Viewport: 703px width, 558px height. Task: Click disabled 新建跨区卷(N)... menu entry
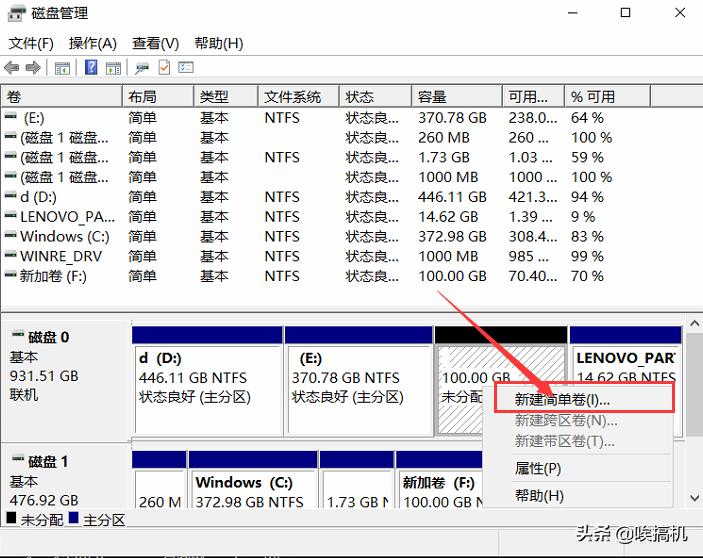tap(566, 420)
